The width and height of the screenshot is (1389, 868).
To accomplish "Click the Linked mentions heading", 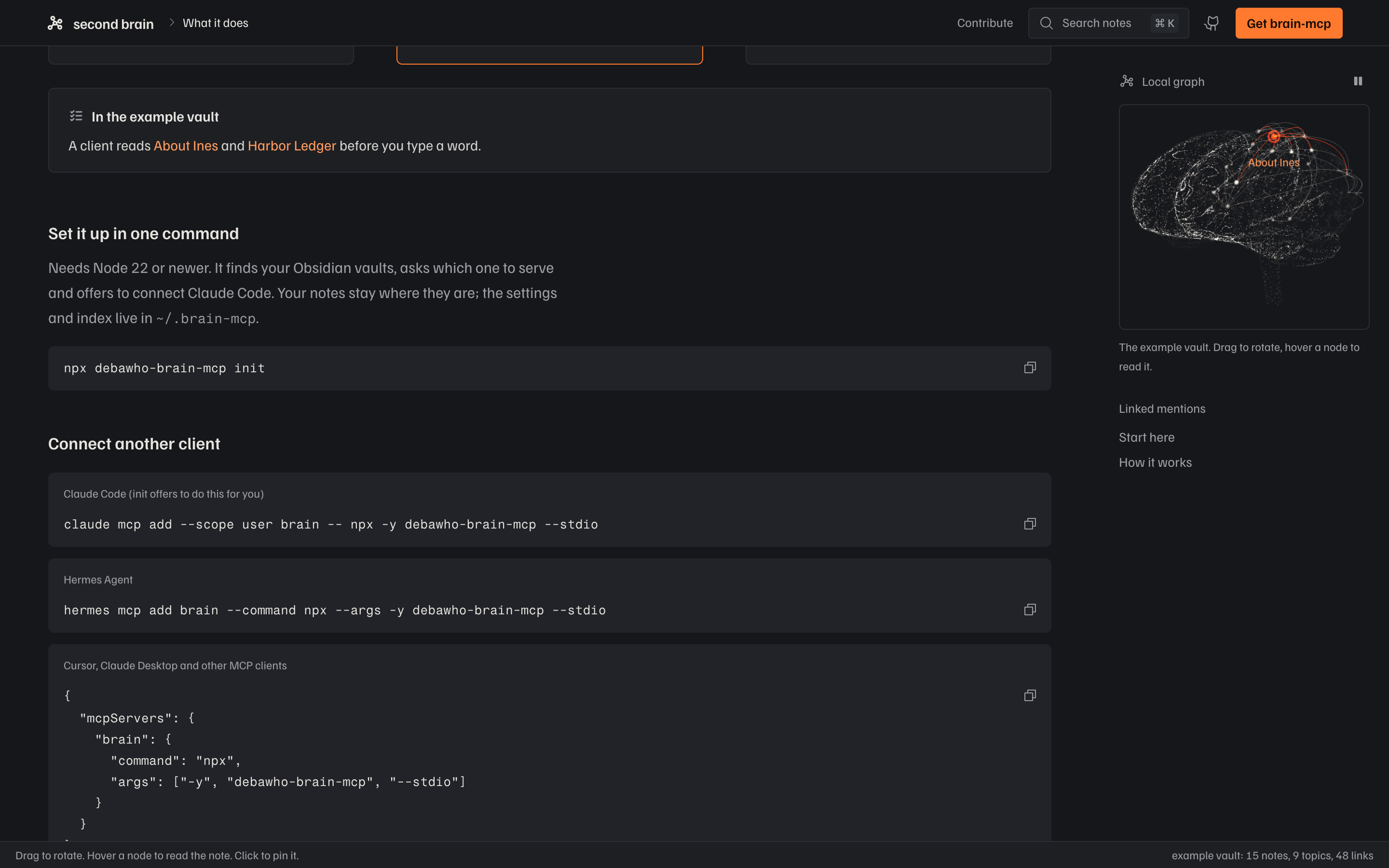I will [1162, 409].
